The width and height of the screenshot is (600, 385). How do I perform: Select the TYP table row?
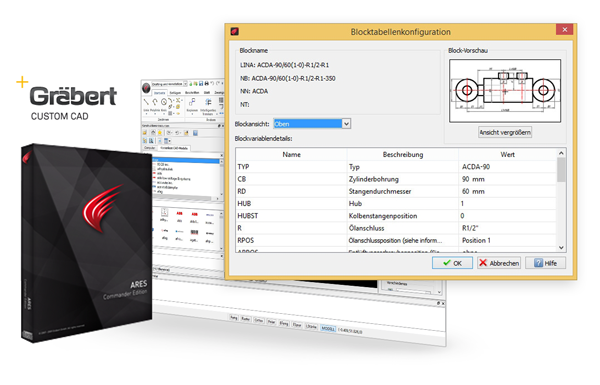pos(396,167)
